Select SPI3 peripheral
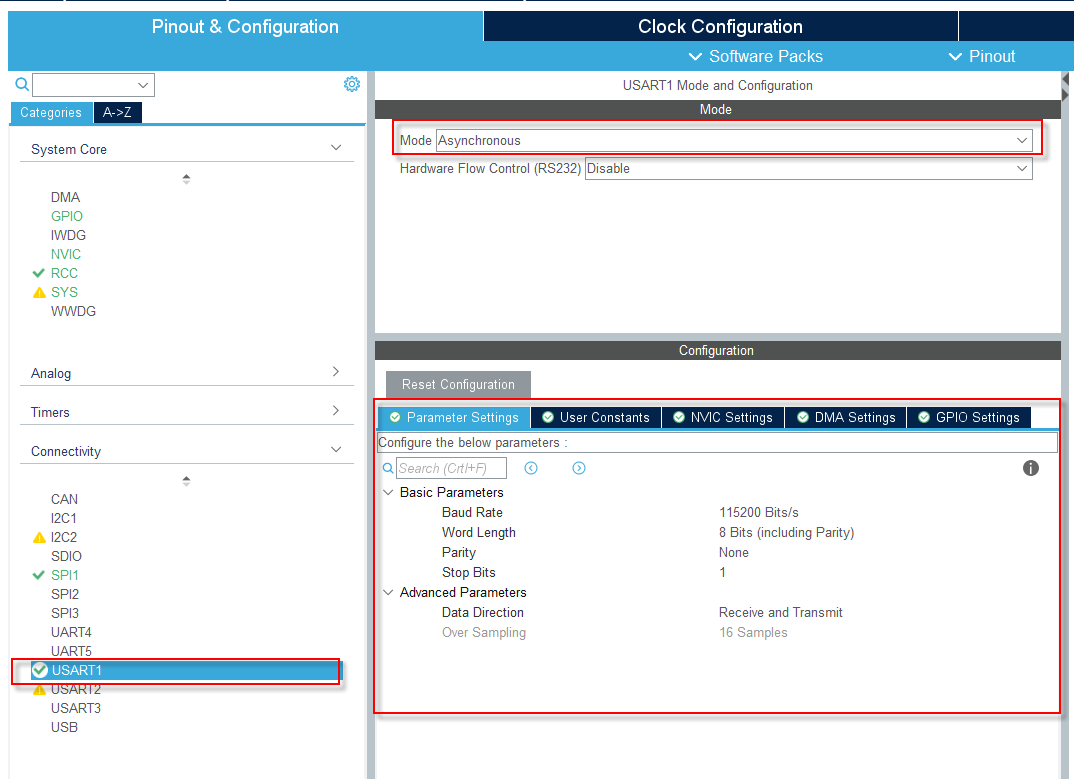 [x=65, y=613]
